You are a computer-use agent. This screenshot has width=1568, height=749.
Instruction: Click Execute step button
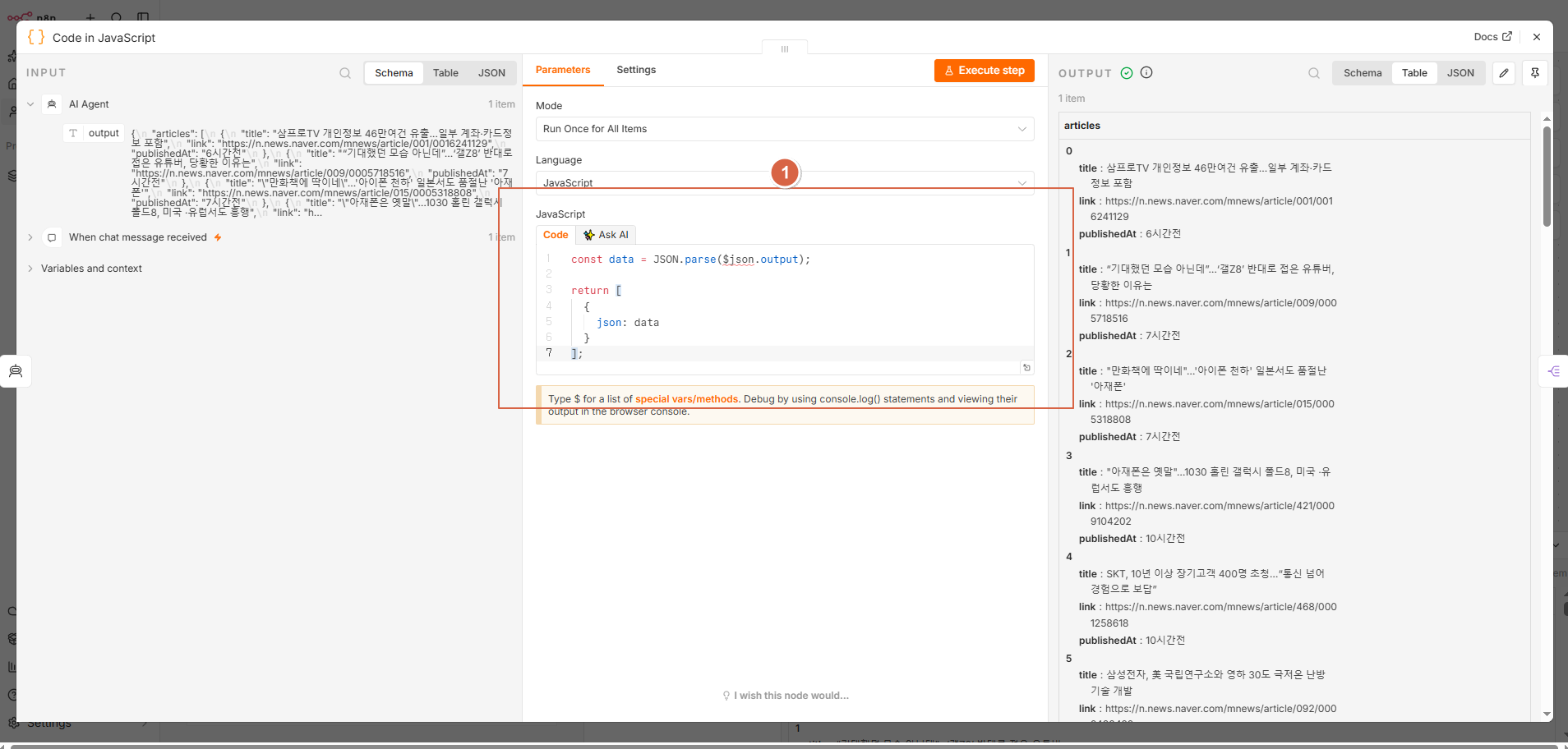(984, 71)
